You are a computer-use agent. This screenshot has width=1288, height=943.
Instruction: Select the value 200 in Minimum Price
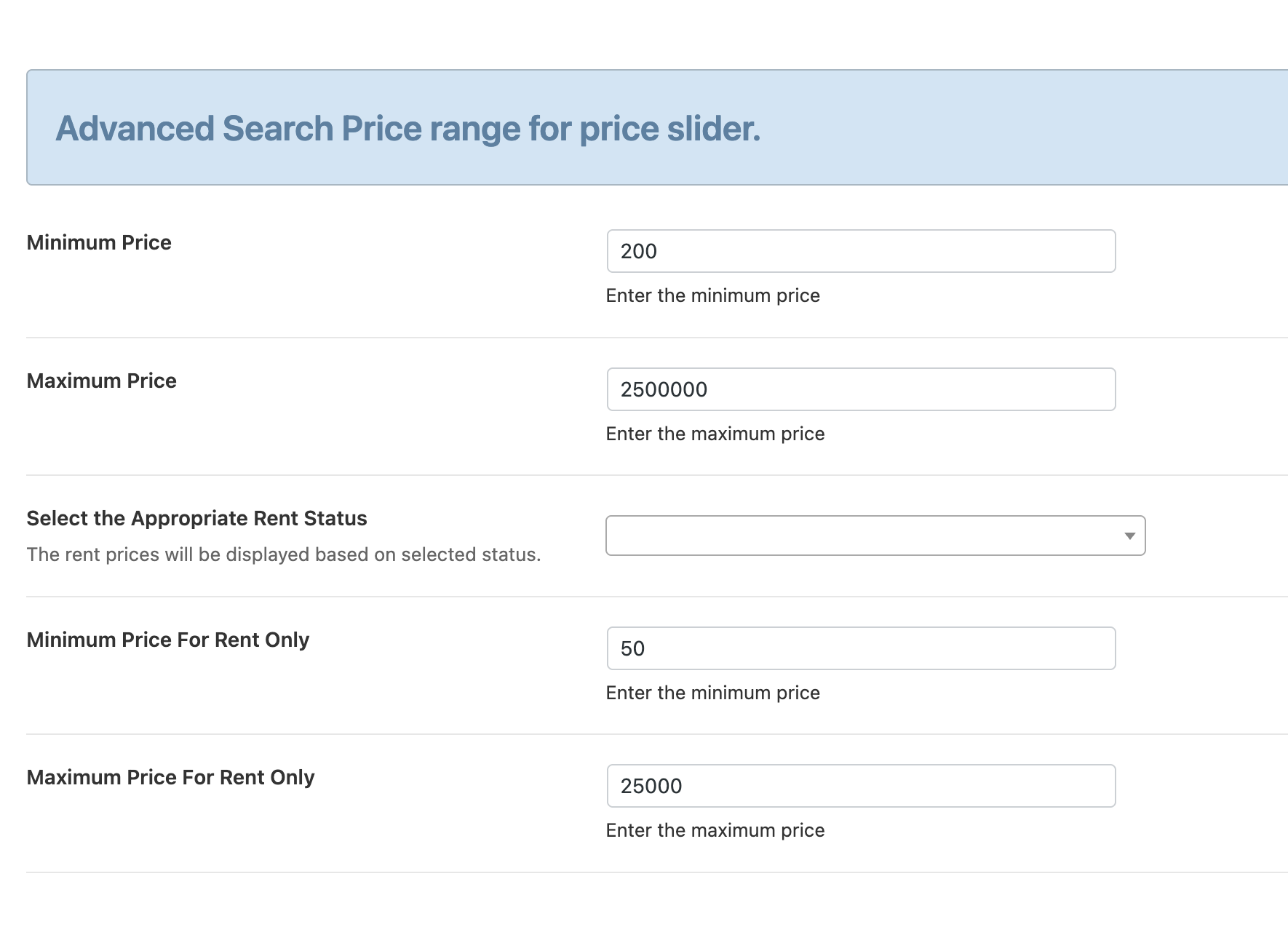pyautogui.click(x=639, y=251)
